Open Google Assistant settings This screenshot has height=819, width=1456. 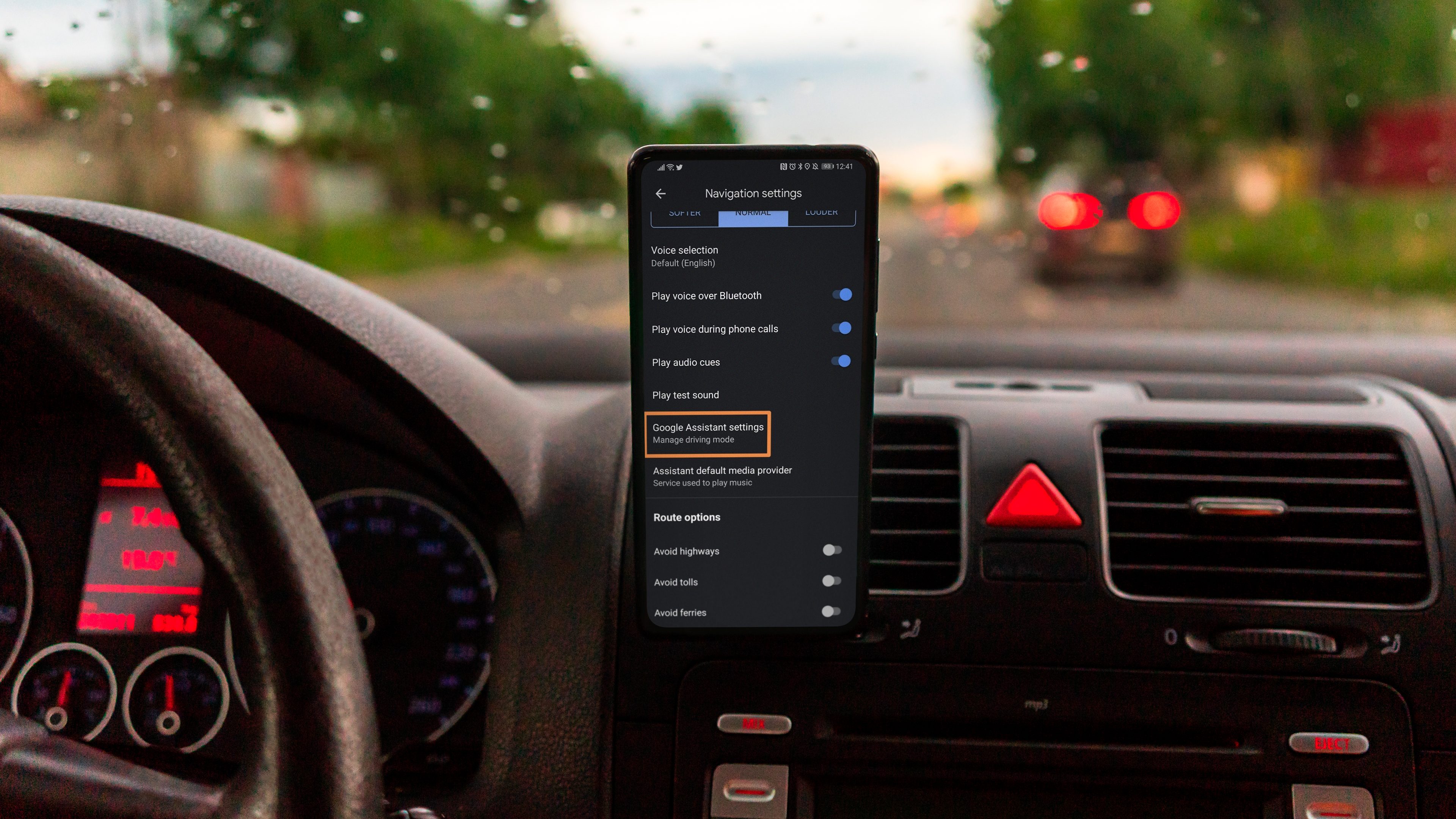point(708,432)
